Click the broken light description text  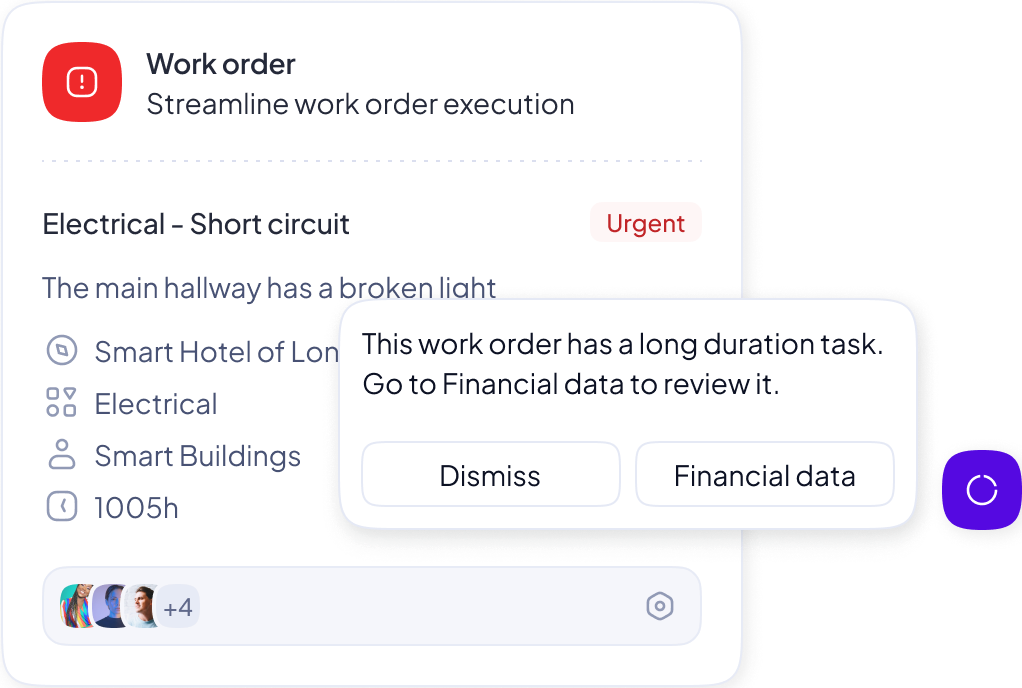[x=269, y=289]
